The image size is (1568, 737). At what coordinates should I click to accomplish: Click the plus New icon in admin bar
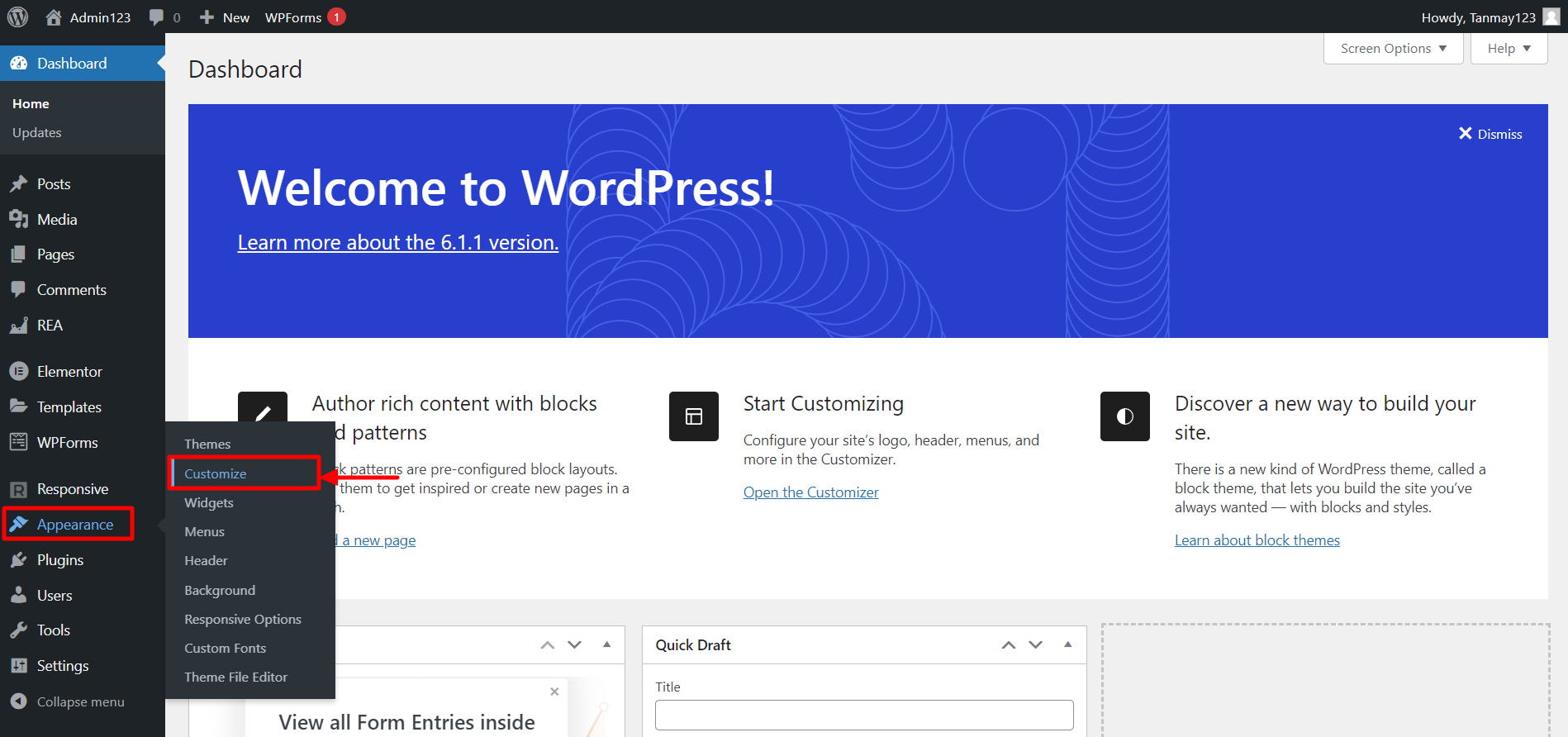coord(207,17)
